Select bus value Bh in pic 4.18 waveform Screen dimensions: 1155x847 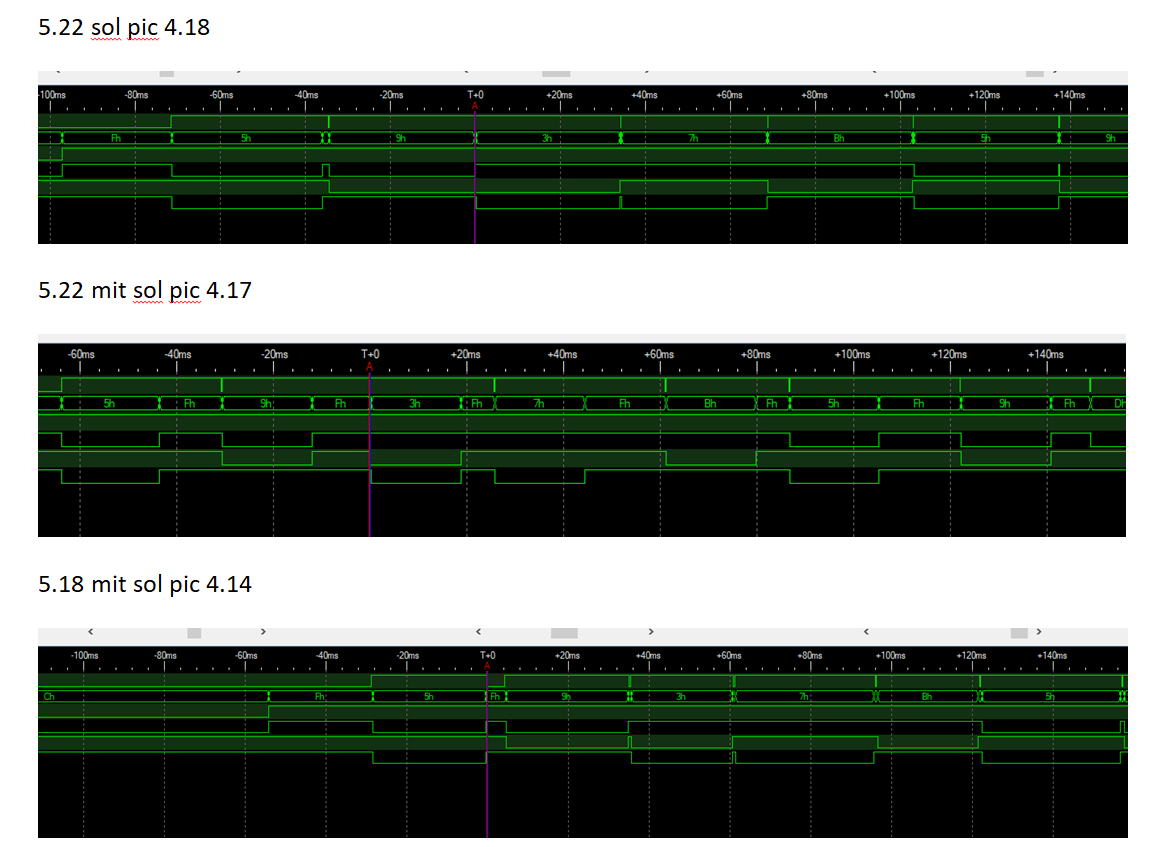(838, 138)
